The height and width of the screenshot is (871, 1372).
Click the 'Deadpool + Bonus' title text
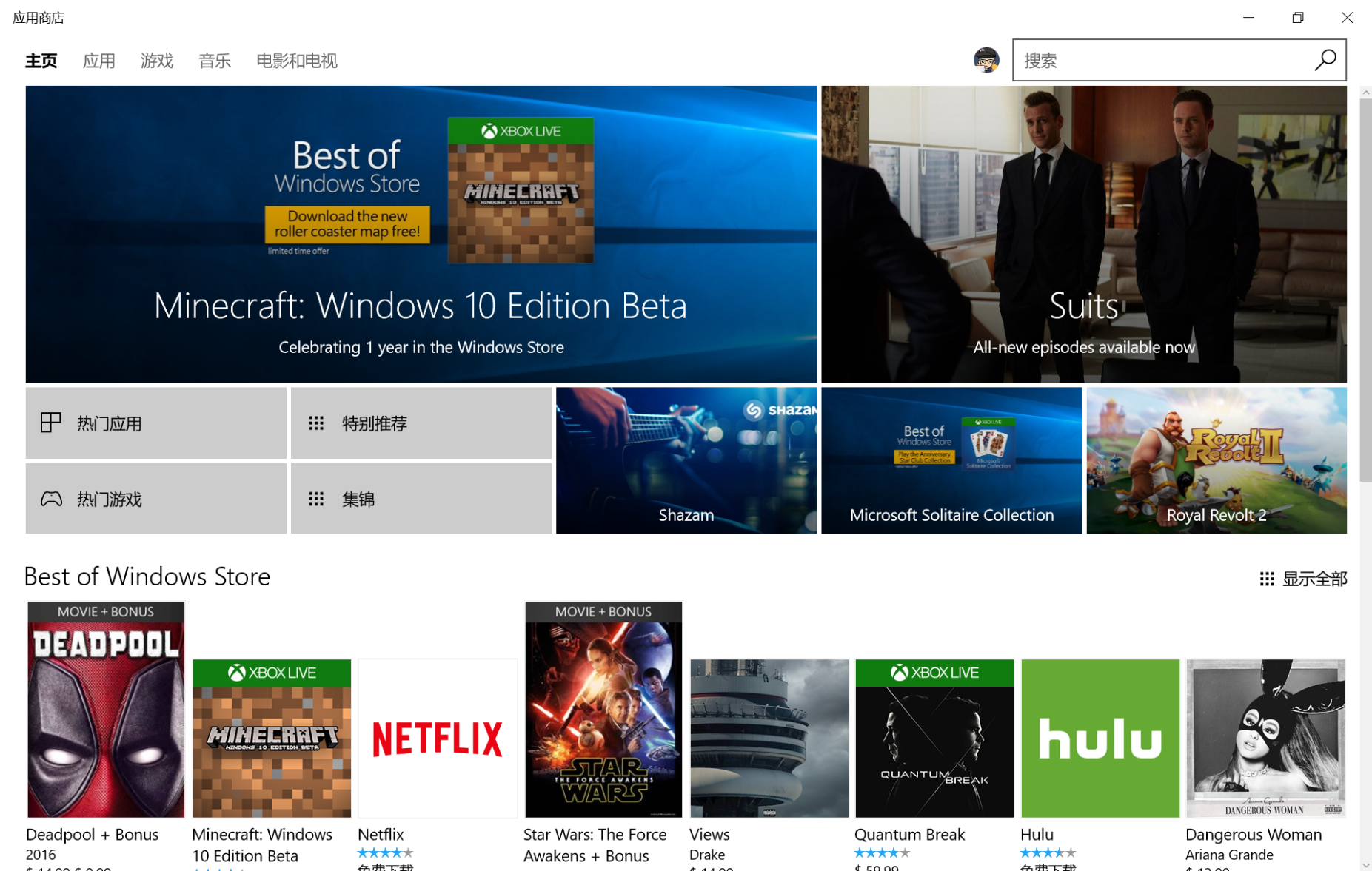[92, 835]
